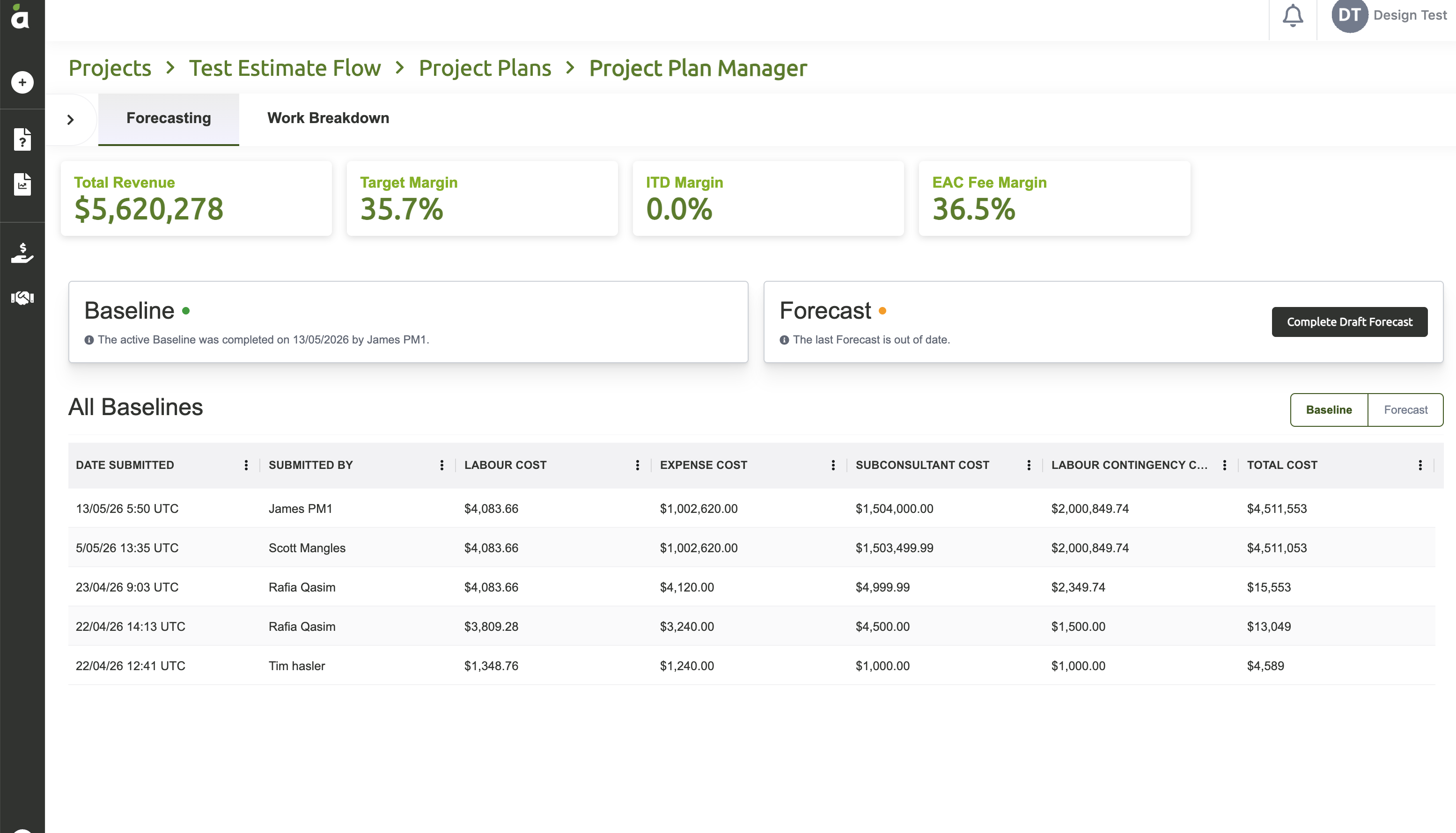Click the DT user avatar
The height and width of the screenshot is (833, 1456).
click(1349, 15)
